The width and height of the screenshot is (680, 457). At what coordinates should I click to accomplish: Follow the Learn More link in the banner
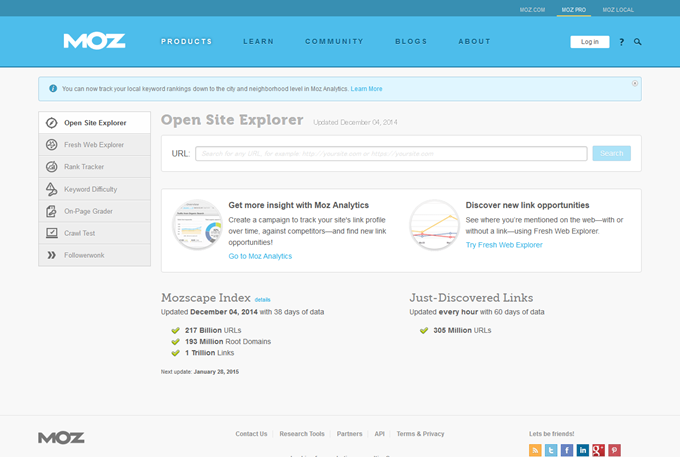pos(366,89)
